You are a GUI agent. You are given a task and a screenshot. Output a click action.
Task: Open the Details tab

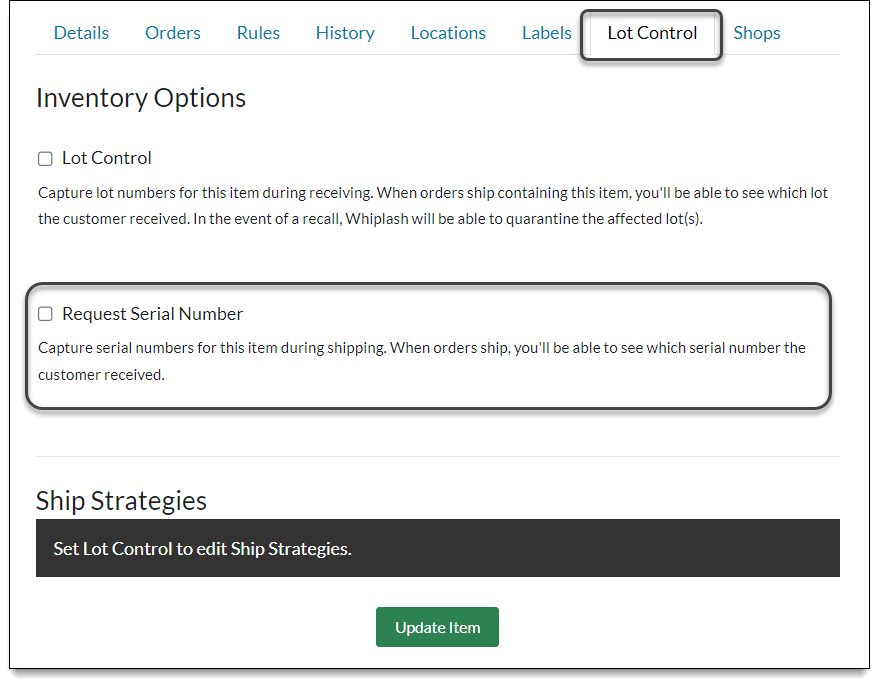click(81, 33)
